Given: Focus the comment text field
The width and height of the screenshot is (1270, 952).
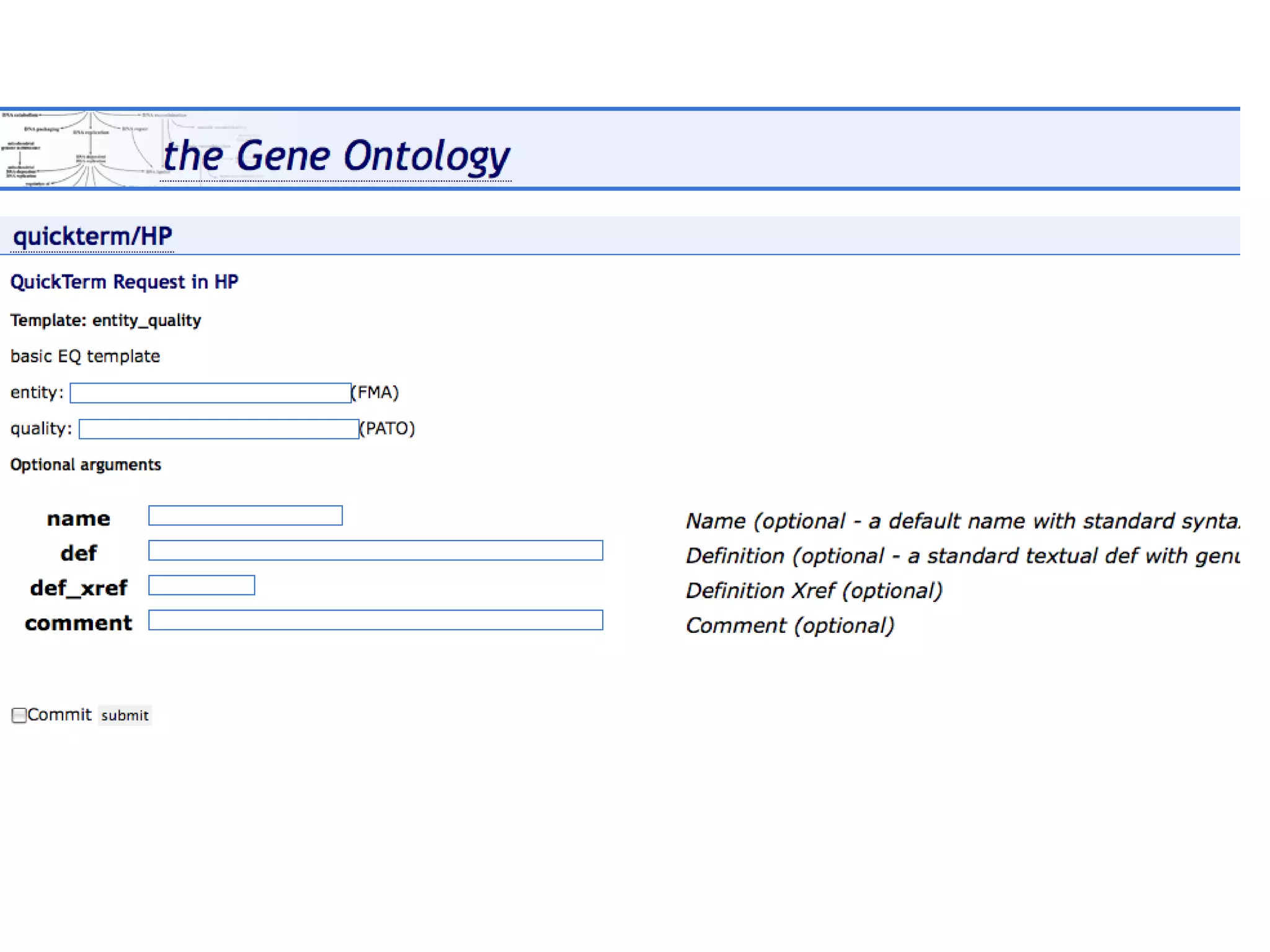Looking at the screenshot, I should [x=375, y=620].
